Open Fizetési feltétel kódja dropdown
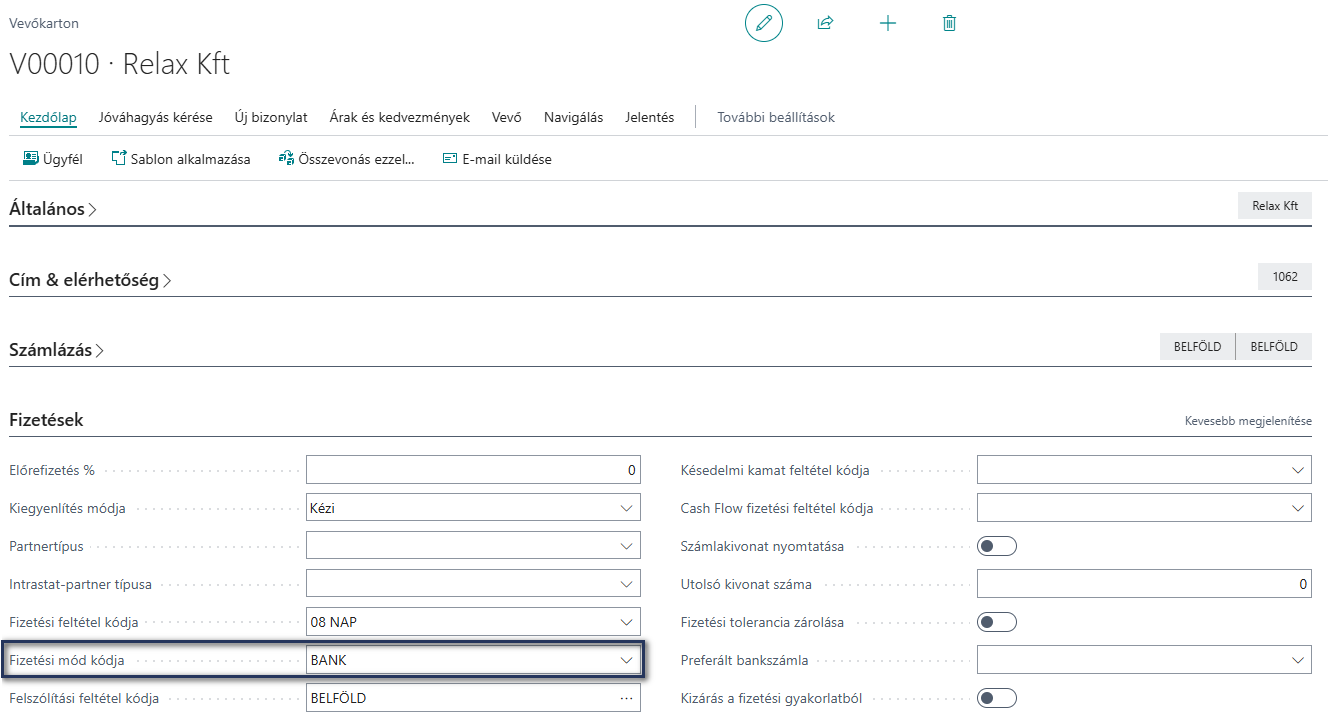 627,622
